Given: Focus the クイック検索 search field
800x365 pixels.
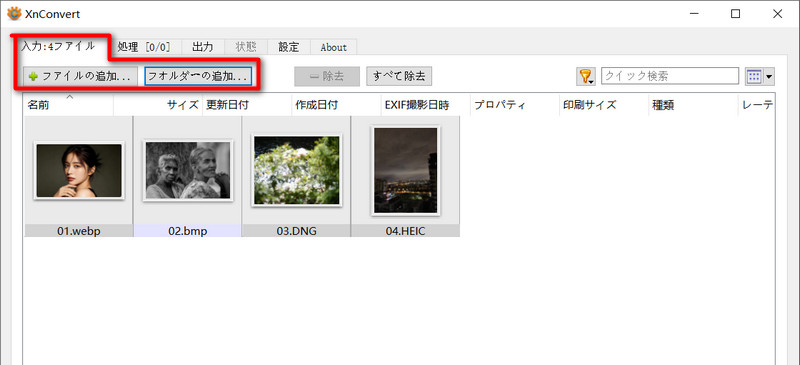Looking at the screenshot, I should coord(670,77).
